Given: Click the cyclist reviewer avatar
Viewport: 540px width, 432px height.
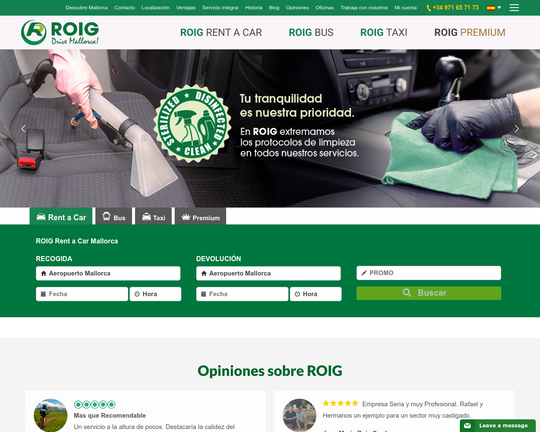Looking at the screenshot, I should 51,415.
